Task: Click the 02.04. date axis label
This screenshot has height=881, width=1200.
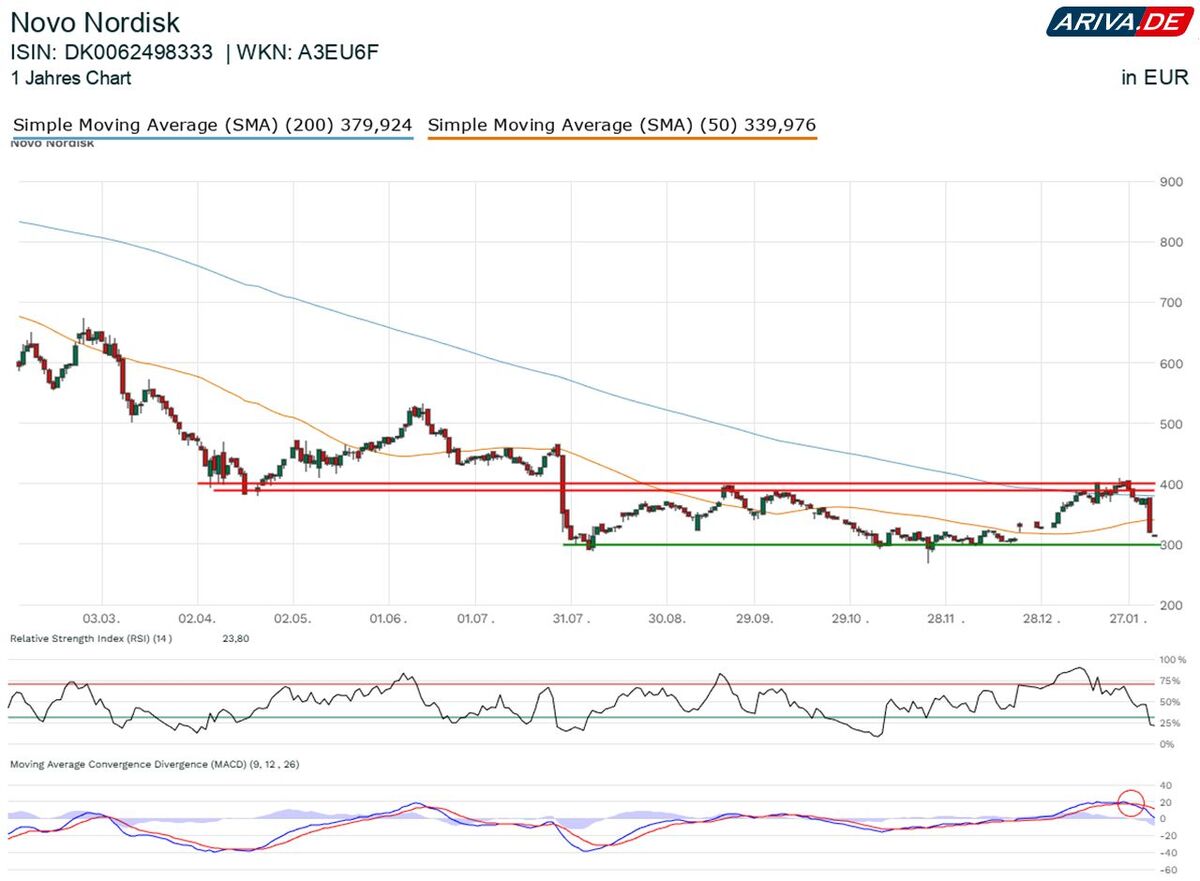Action: pyautogui.click(x=197, y=620)
